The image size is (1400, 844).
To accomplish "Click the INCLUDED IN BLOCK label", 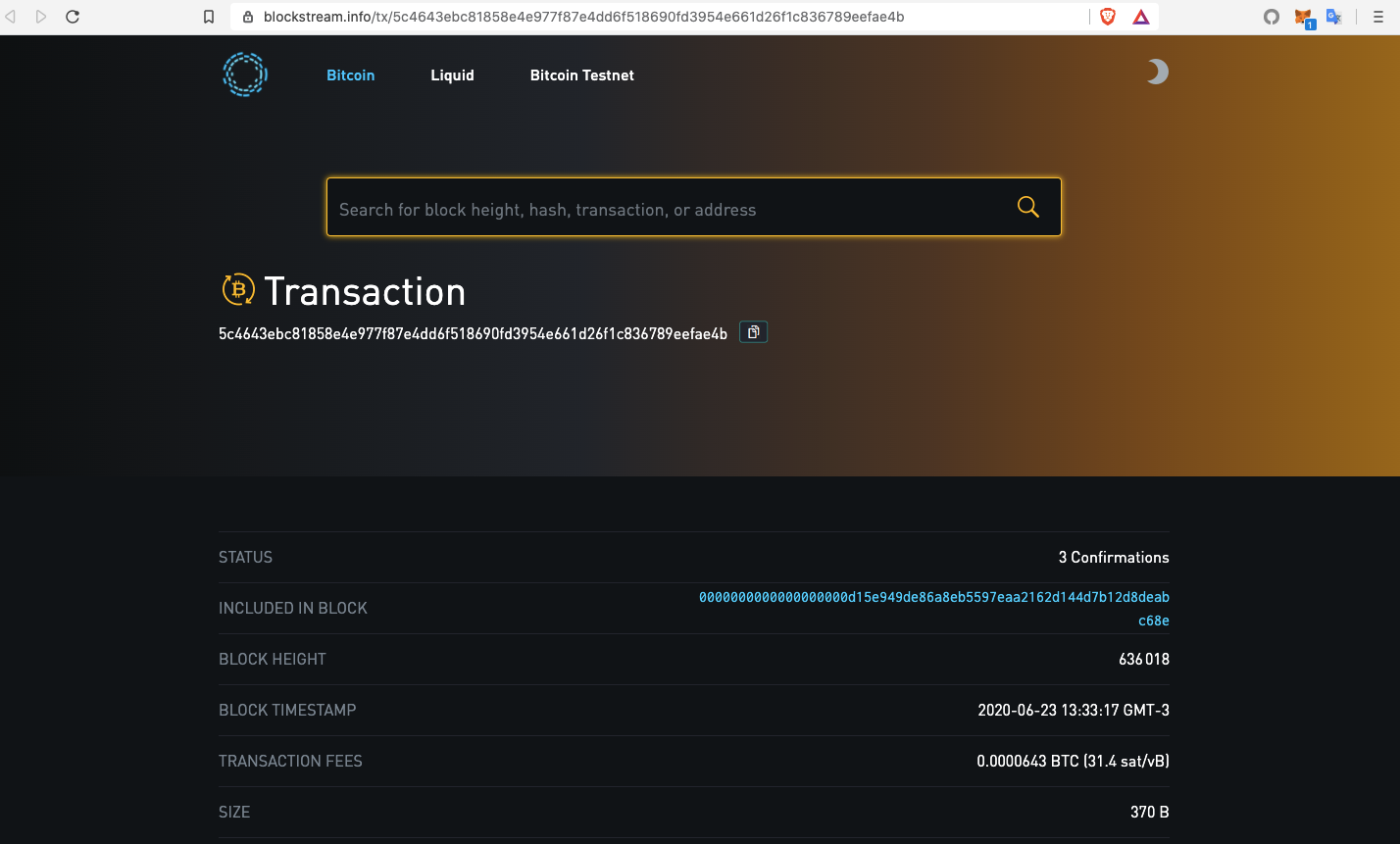I will (x=293, y=608).
